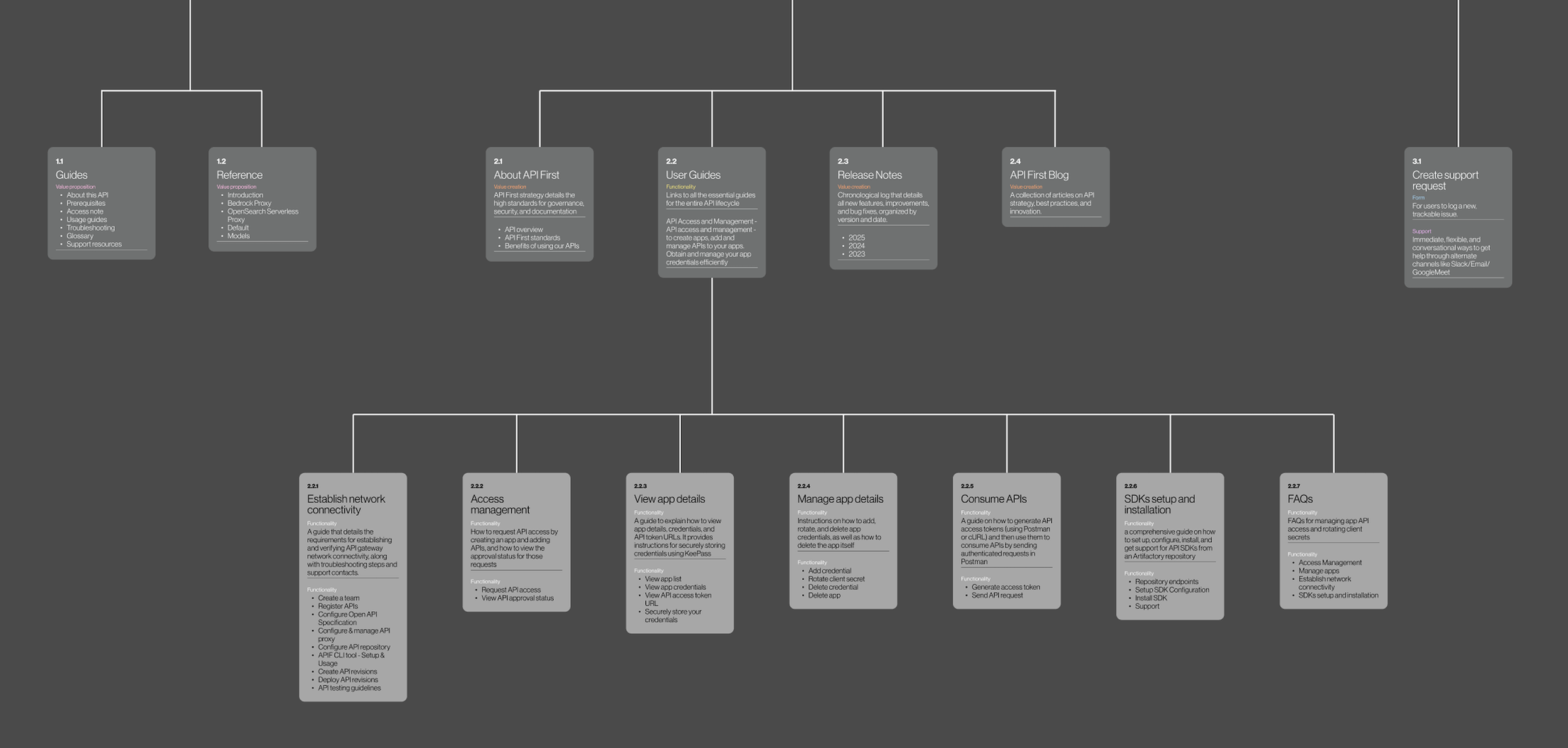The width and height of the screenshot is (1568, 748).
Task: Click 'Add credential' bullet item
Action: (830, 571)
